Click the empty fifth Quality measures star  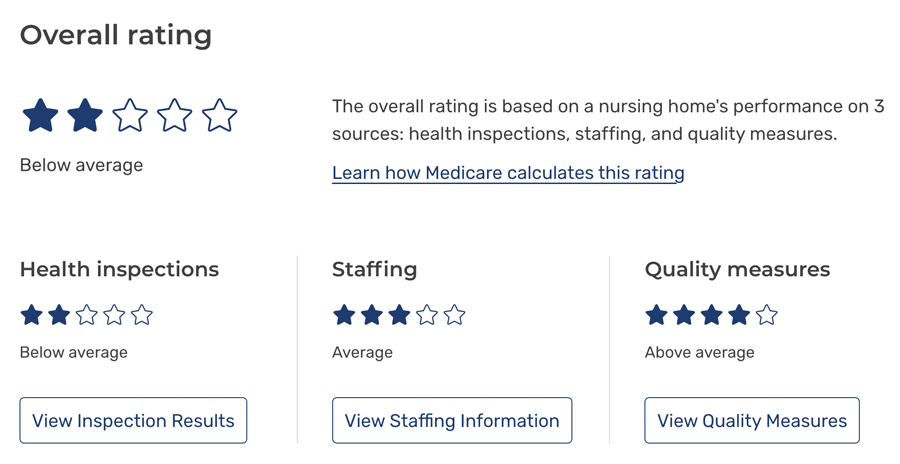click(x=766, y=315)
